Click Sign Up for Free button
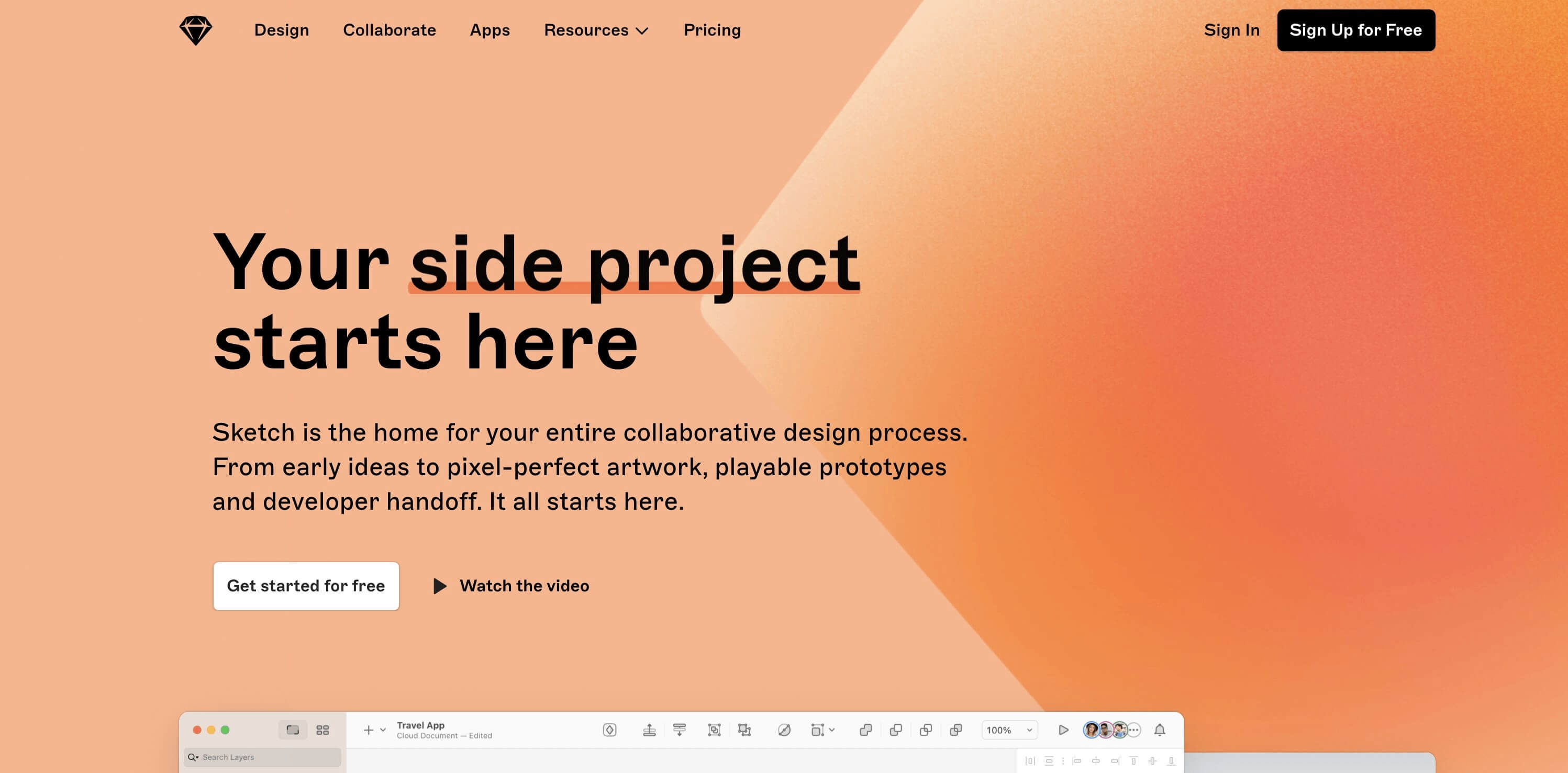This screenshot has height=773, width=1568. pyautogui.click(x=1355, y=30)
